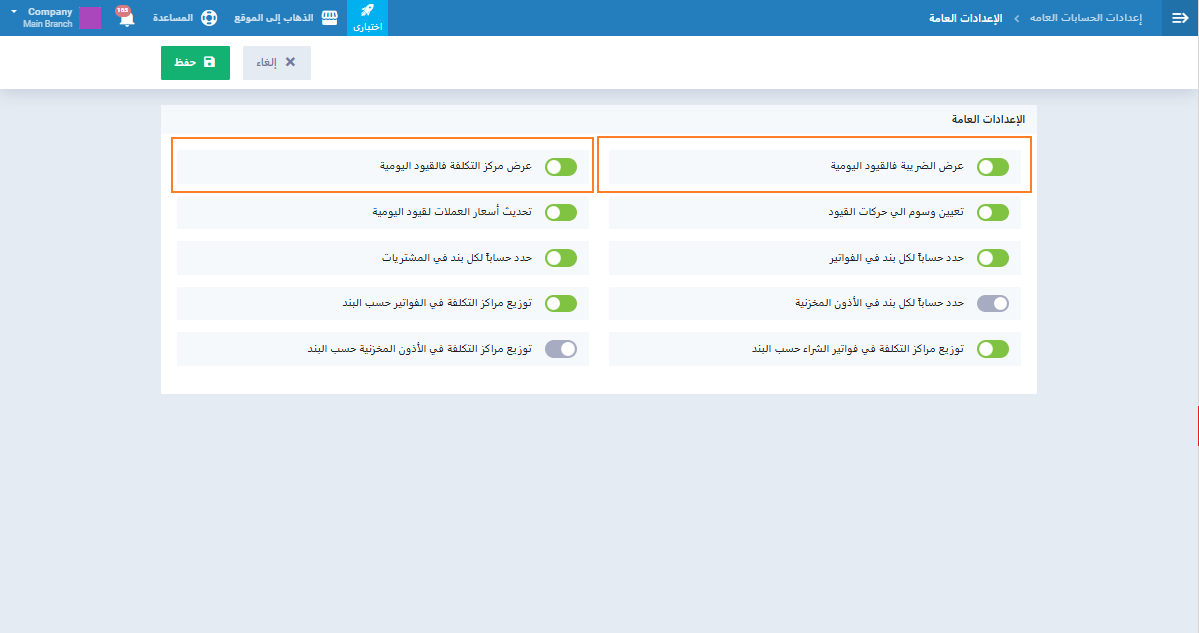Click the purple company avatar square

click(90, 18)
